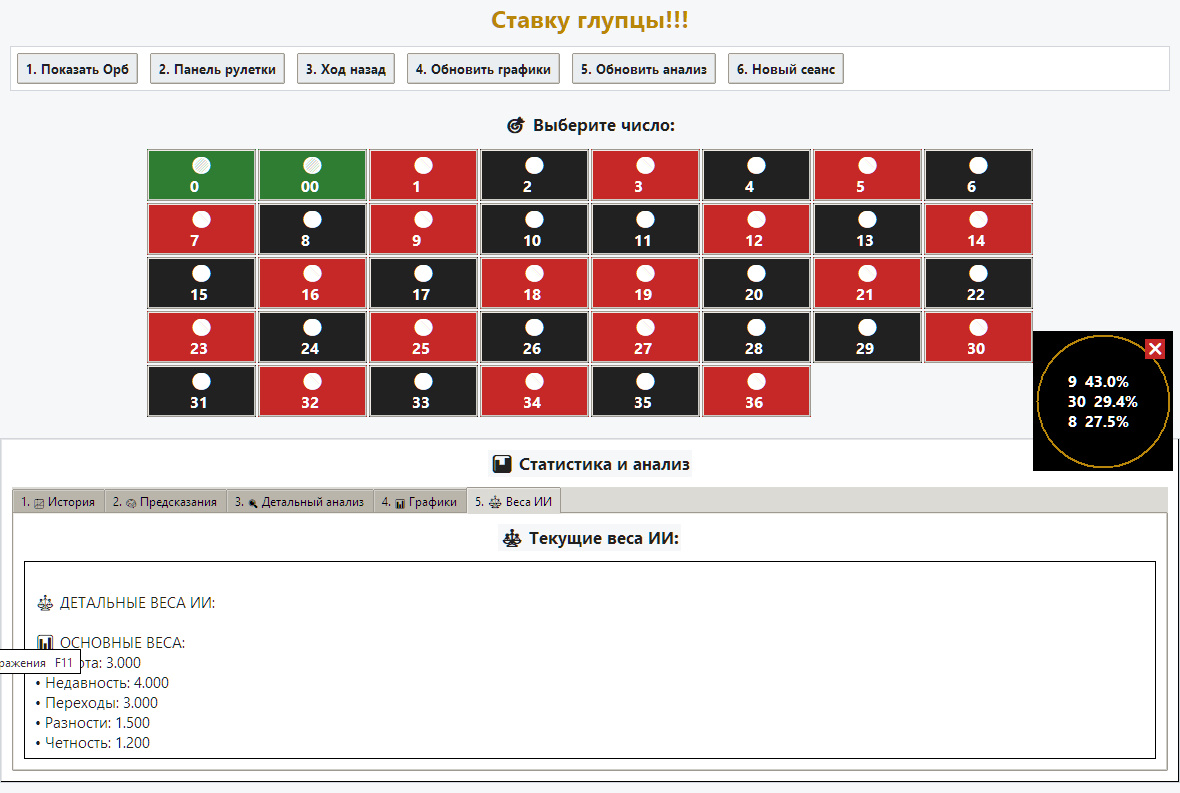Choose red number 9 on grid

coord(423,229)
